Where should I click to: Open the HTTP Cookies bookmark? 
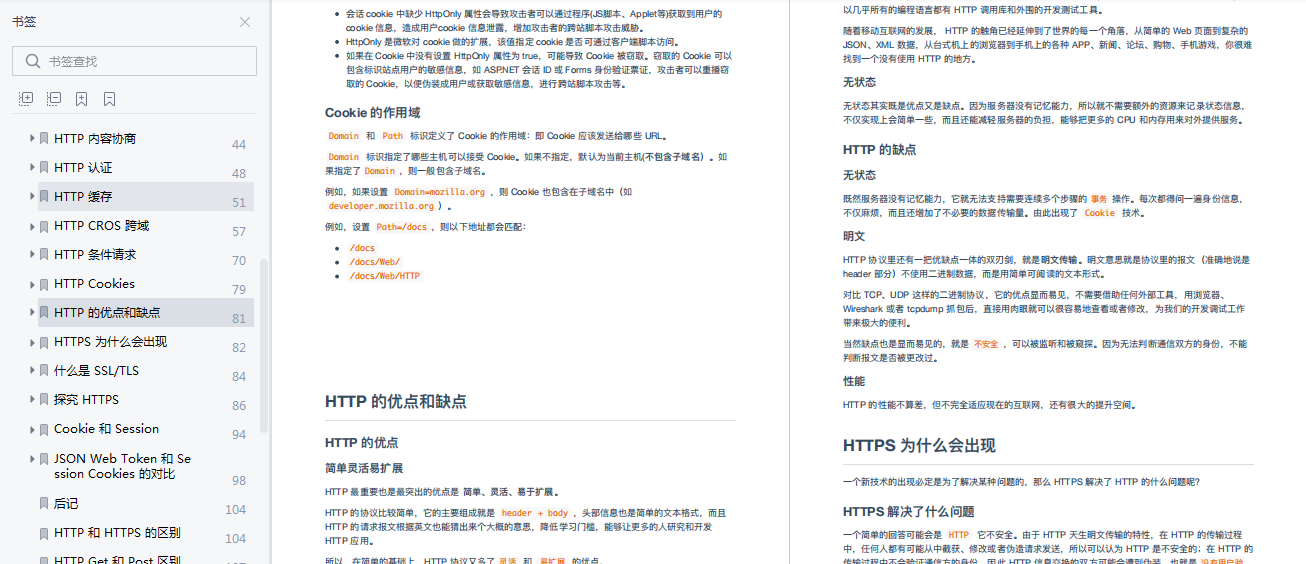[94, 283]
